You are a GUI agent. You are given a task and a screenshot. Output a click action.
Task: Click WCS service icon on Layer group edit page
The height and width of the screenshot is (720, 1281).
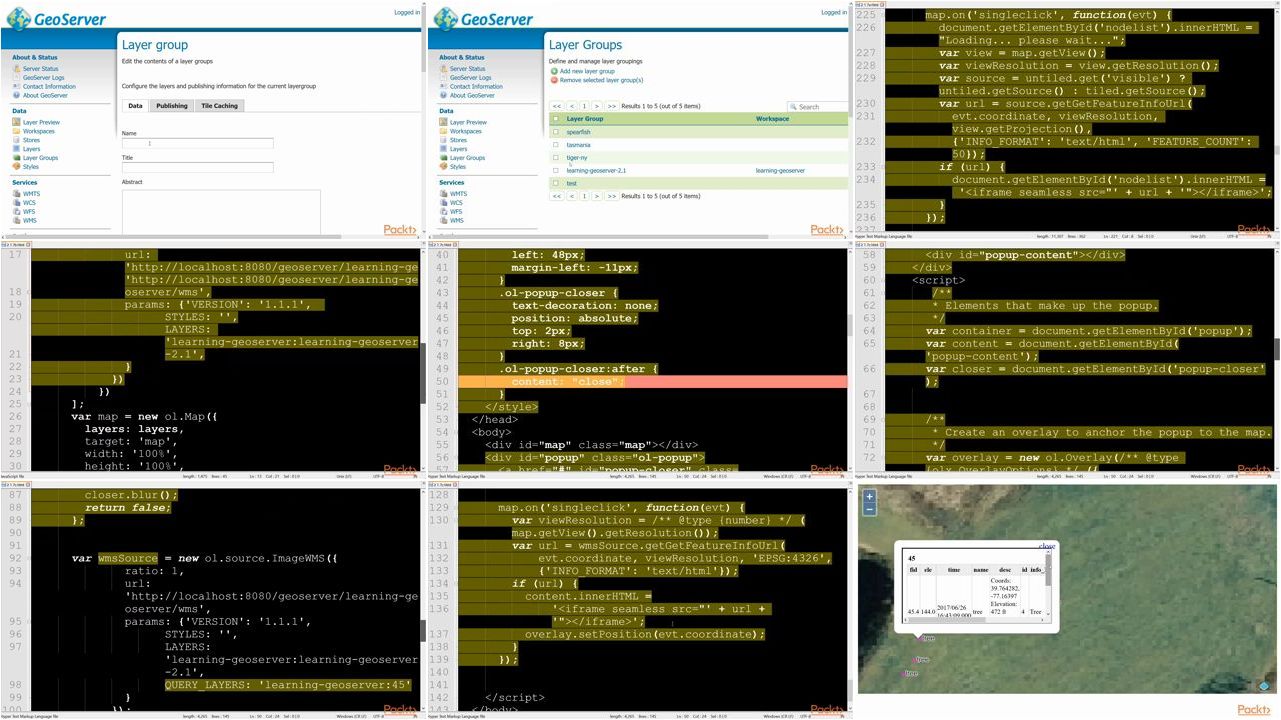(16, 203)
